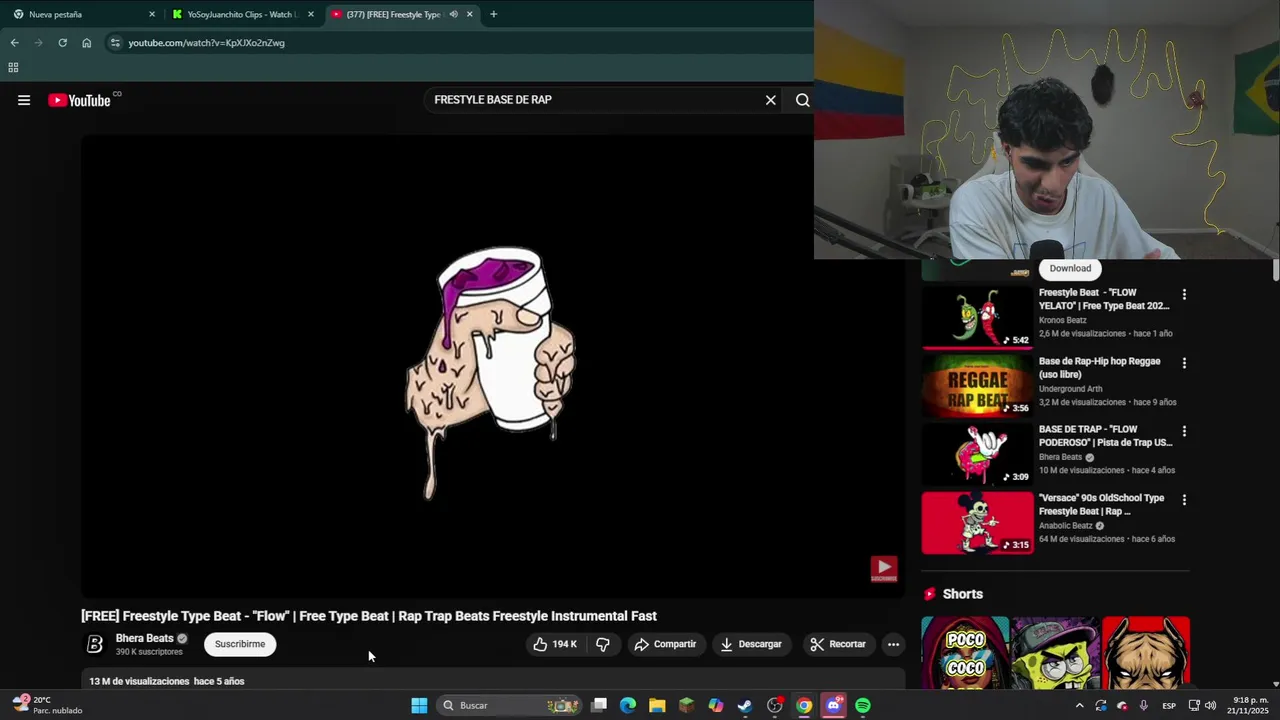Switch to FREE Freestyle Type tab
The height and width of the screenshot is (720, 1280).
(390, 14)
